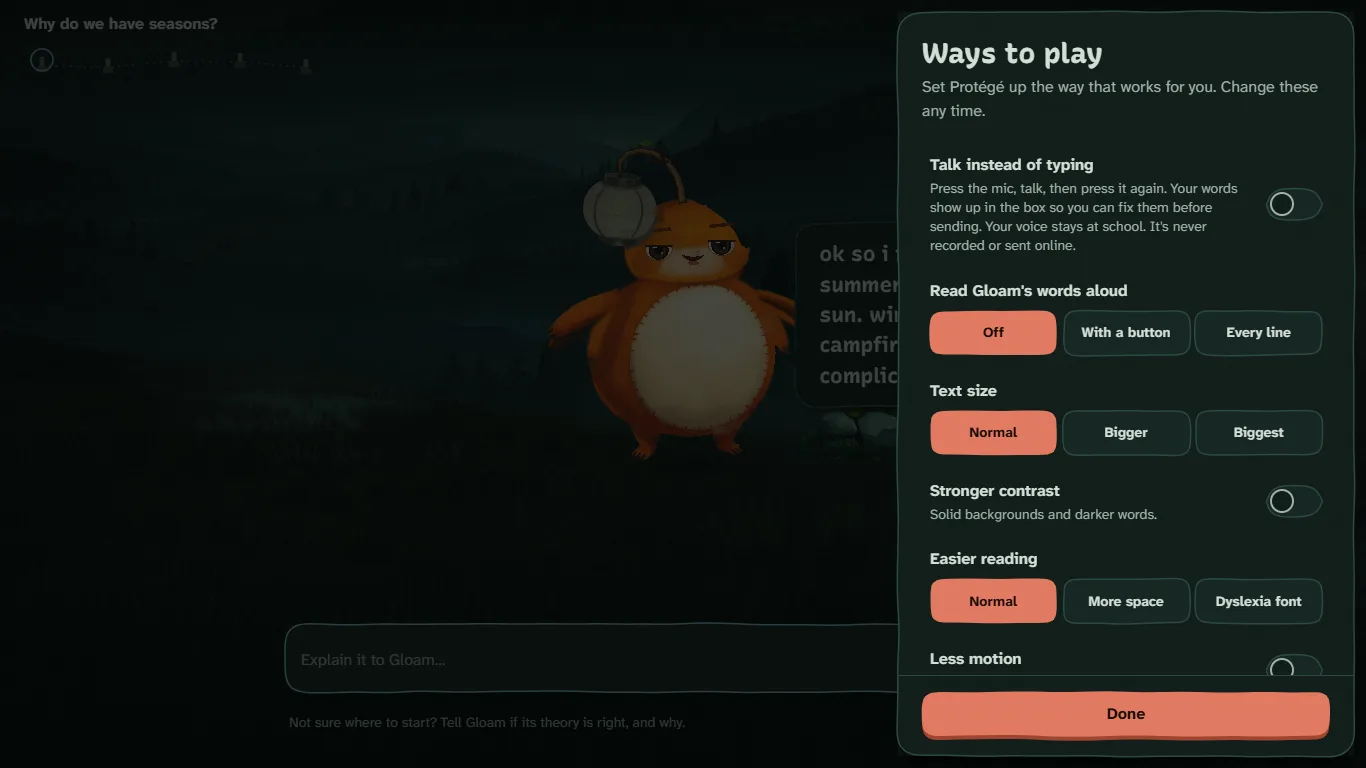This screenshot has width=1366, height=768.
Task: Choose the With a button read-aloud option
Action: coord(1126,332)
